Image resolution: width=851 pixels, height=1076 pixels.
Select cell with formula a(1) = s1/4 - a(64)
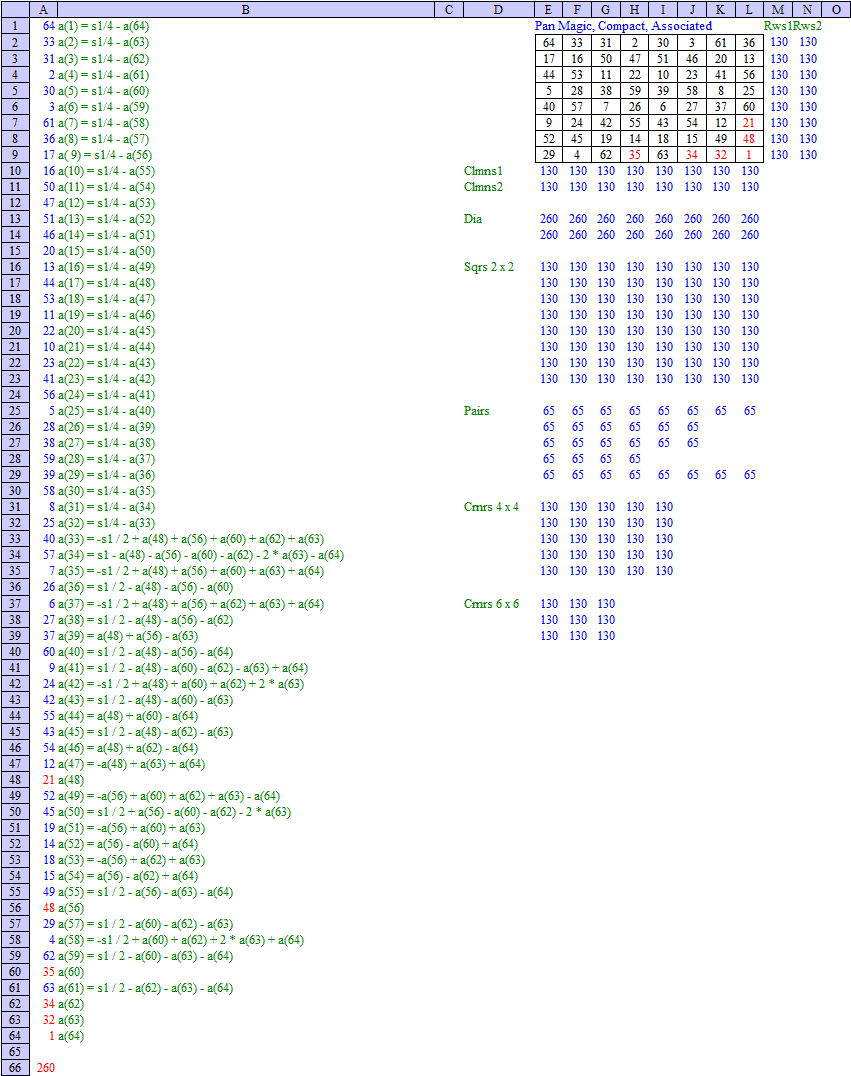pyautogui.click(x=104, y=26)
